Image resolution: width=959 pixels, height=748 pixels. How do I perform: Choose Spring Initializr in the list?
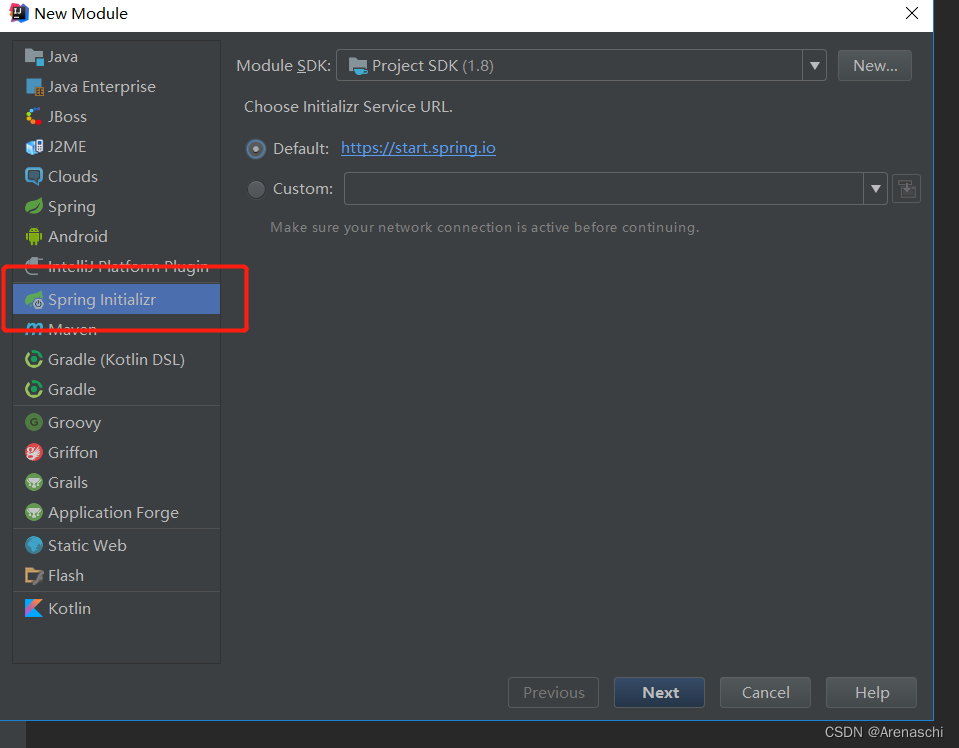tap(116, 299)
